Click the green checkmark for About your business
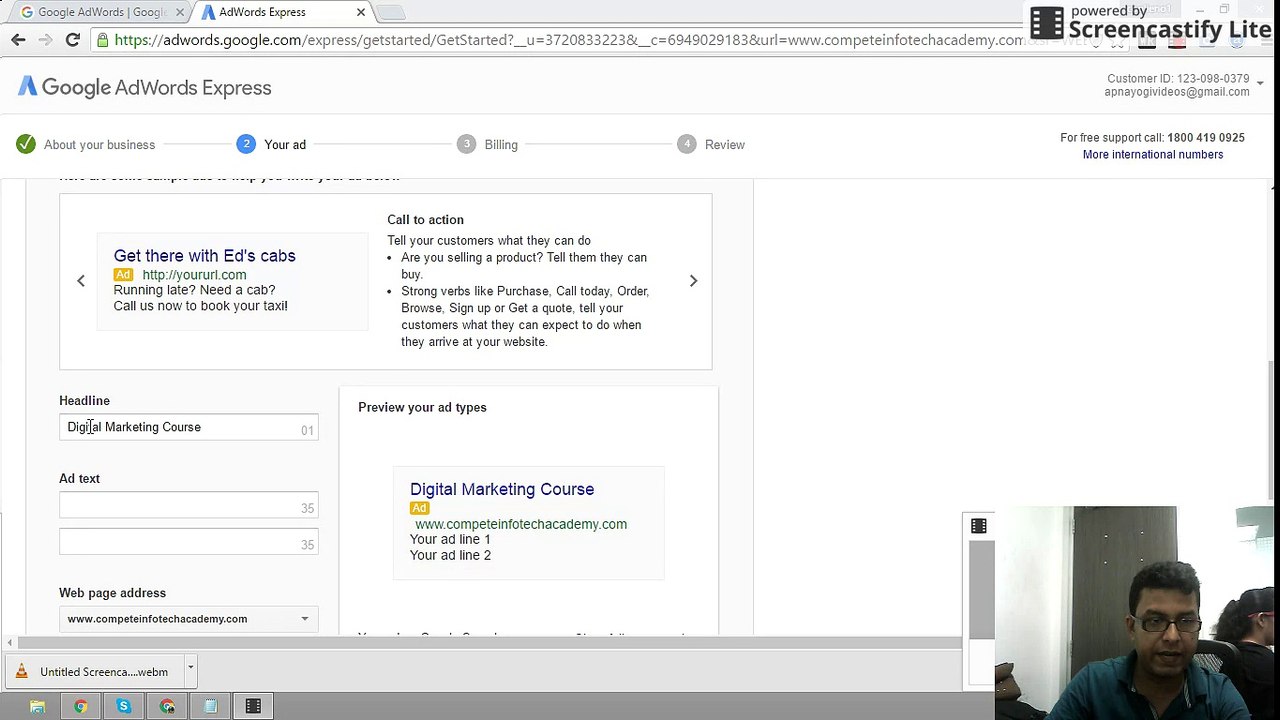Viewport: 1280px width, 720px height. (26, 144)
